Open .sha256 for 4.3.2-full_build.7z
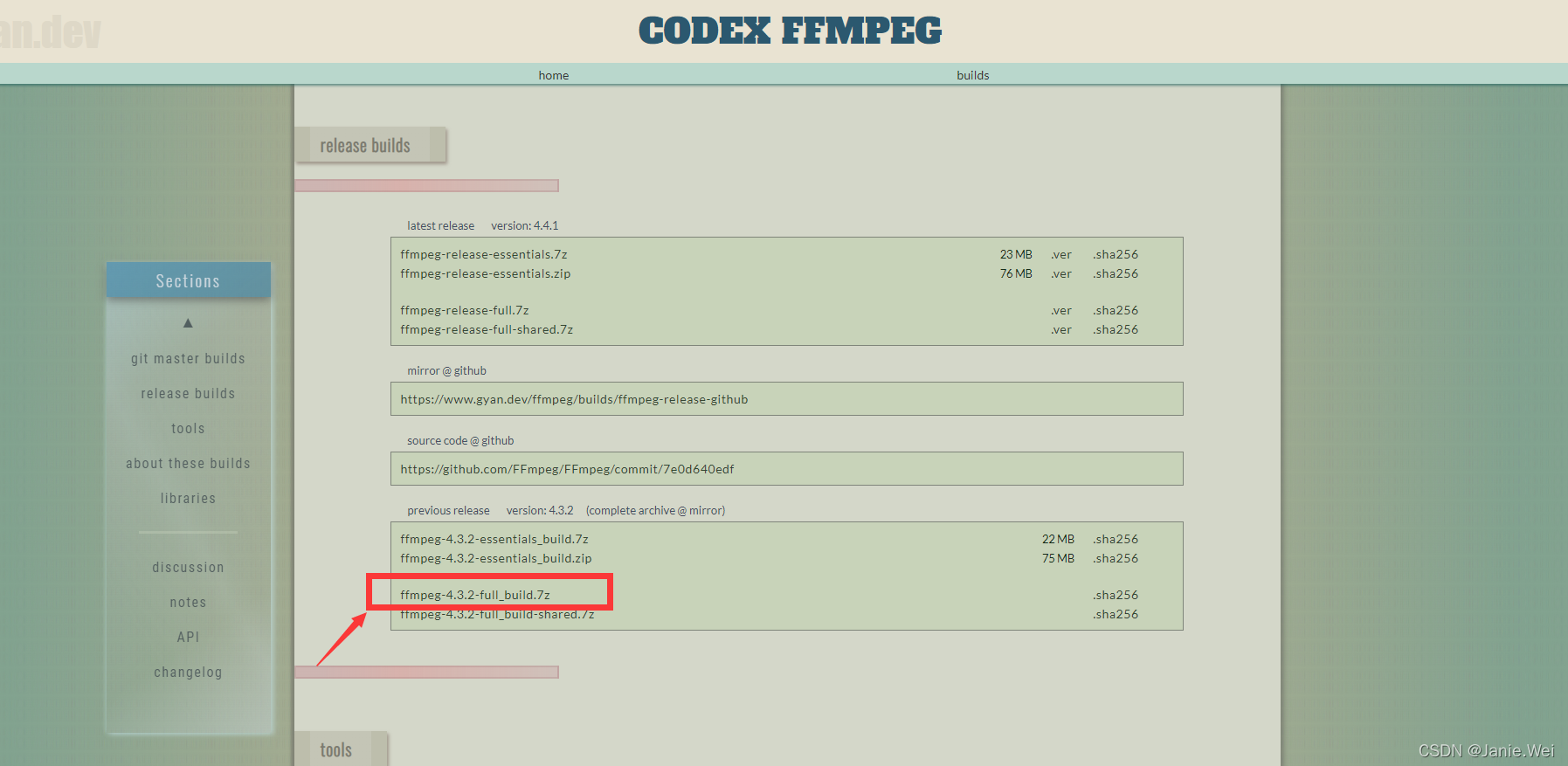Viewport: 1568px width, 766px height. (x=1116, y=596)
